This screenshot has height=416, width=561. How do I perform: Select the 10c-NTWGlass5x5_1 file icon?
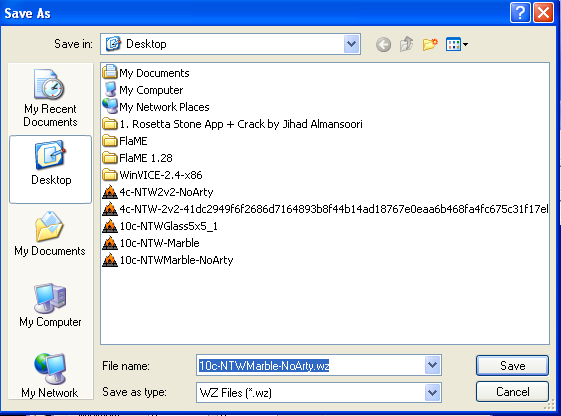110,226
